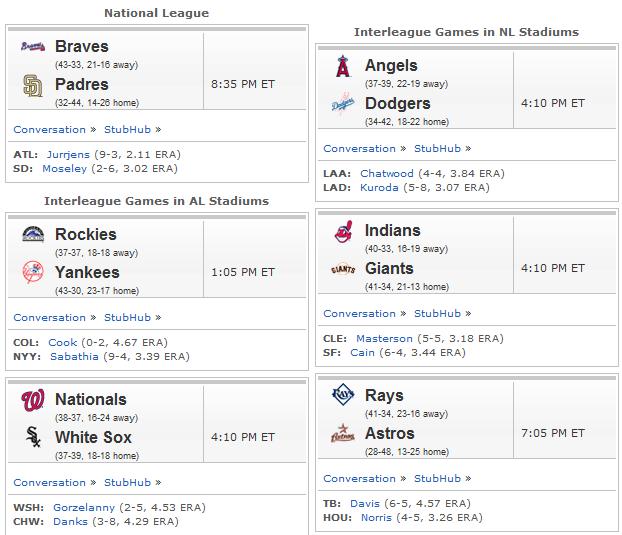Click the Los Angeles Angels logo
This screenshot has height=535, width=622.
tap(343, 66)
